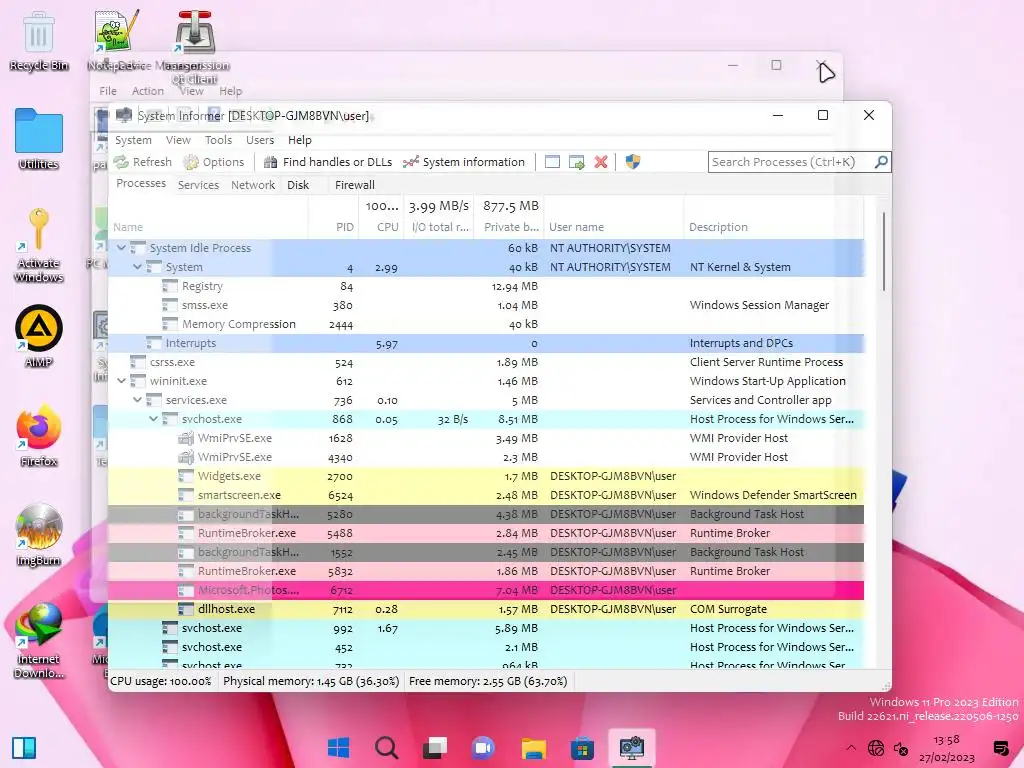Screen dimensions: 1024x768
Task: Sort by the Description column header
Action: tap(774, 227)
